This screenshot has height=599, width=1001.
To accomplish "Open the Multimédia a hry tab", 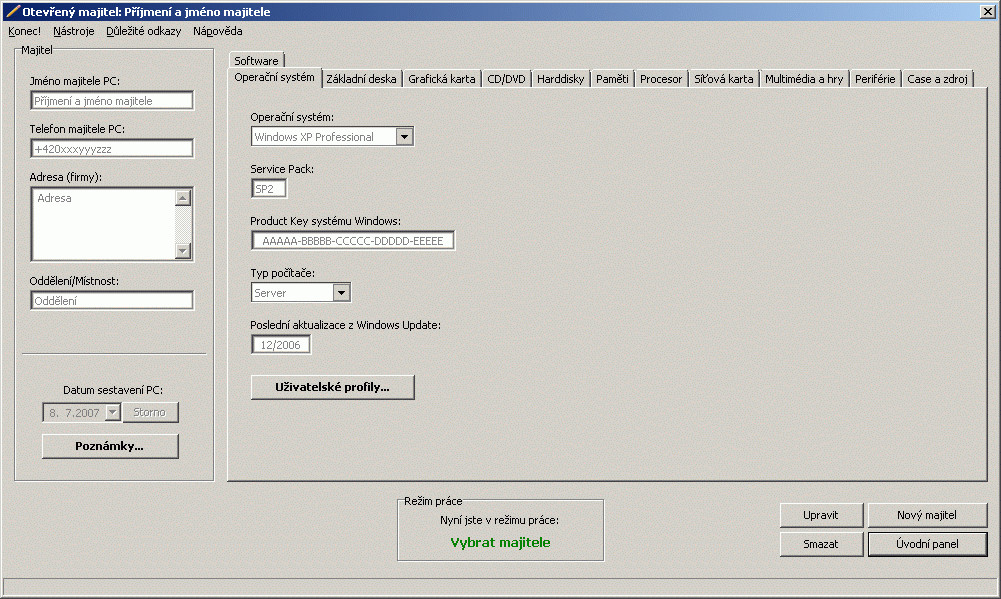I will point(804,79).
